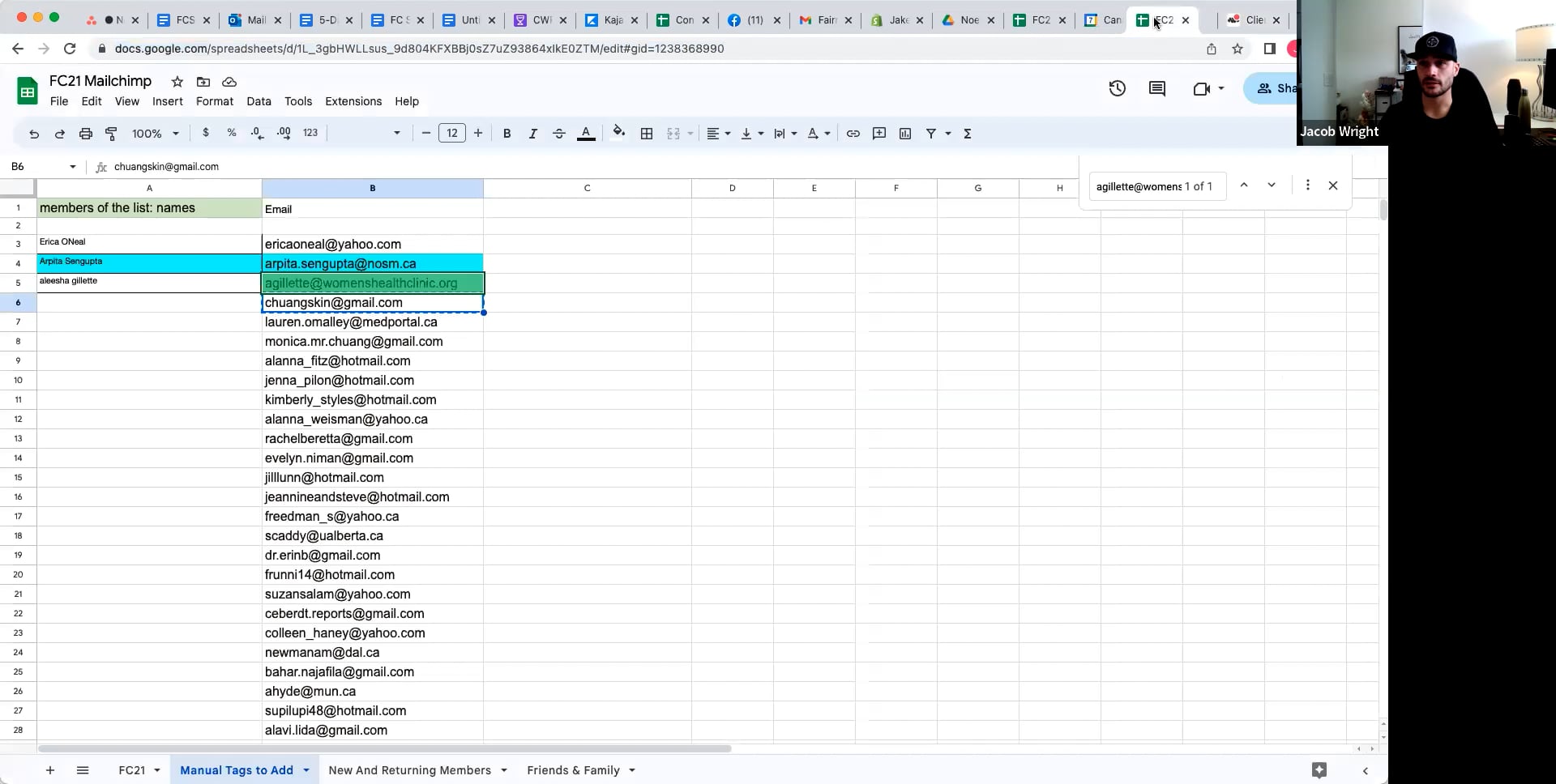Open the Fill color tool
The width and height of the screenshot is (1556, 784).
tap(618, 133)
